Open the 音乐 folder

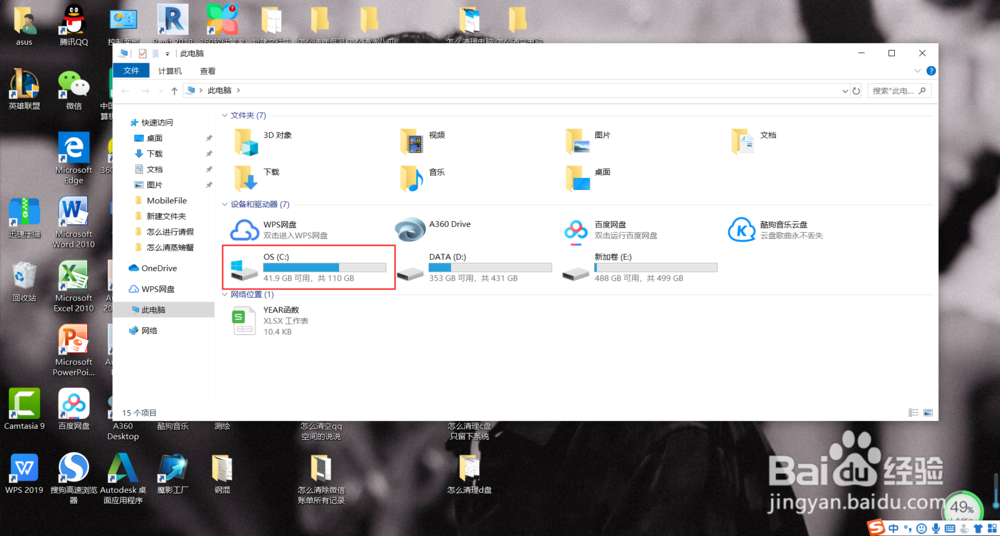422,178
